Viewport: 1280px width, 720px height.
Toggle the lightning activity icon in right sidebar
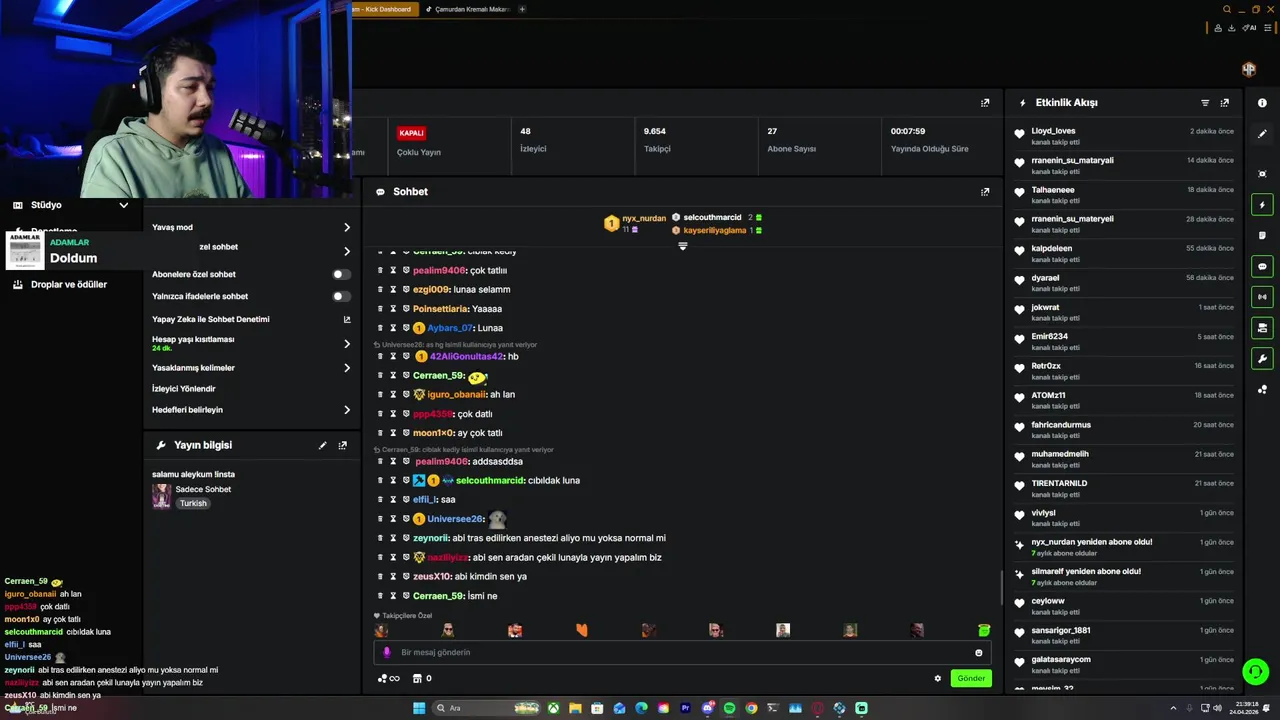pyautogui.click(x=1262, y=205)
